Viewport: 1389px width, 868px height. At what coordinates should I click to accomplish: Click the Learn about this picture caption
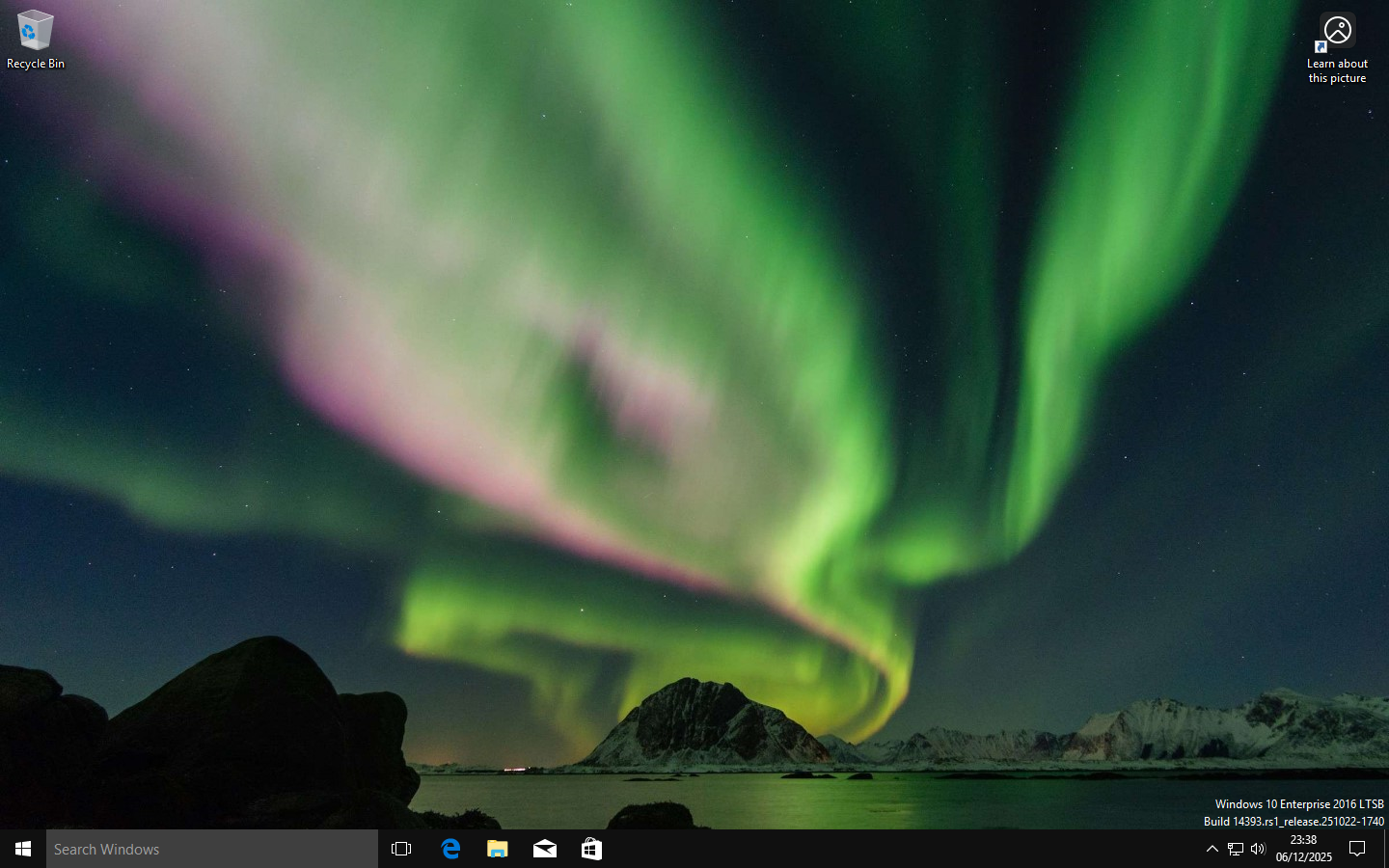click(x=1337, y=71)
